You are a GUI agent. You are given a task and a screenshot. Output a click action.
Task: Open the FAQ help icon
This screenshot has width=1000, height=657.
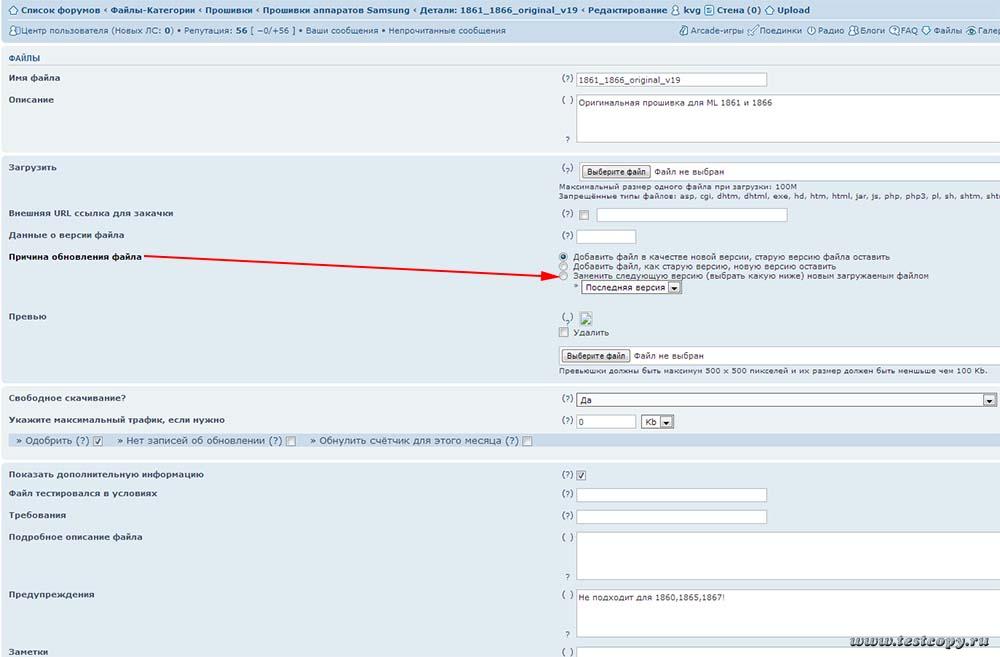tap(894, 31)
